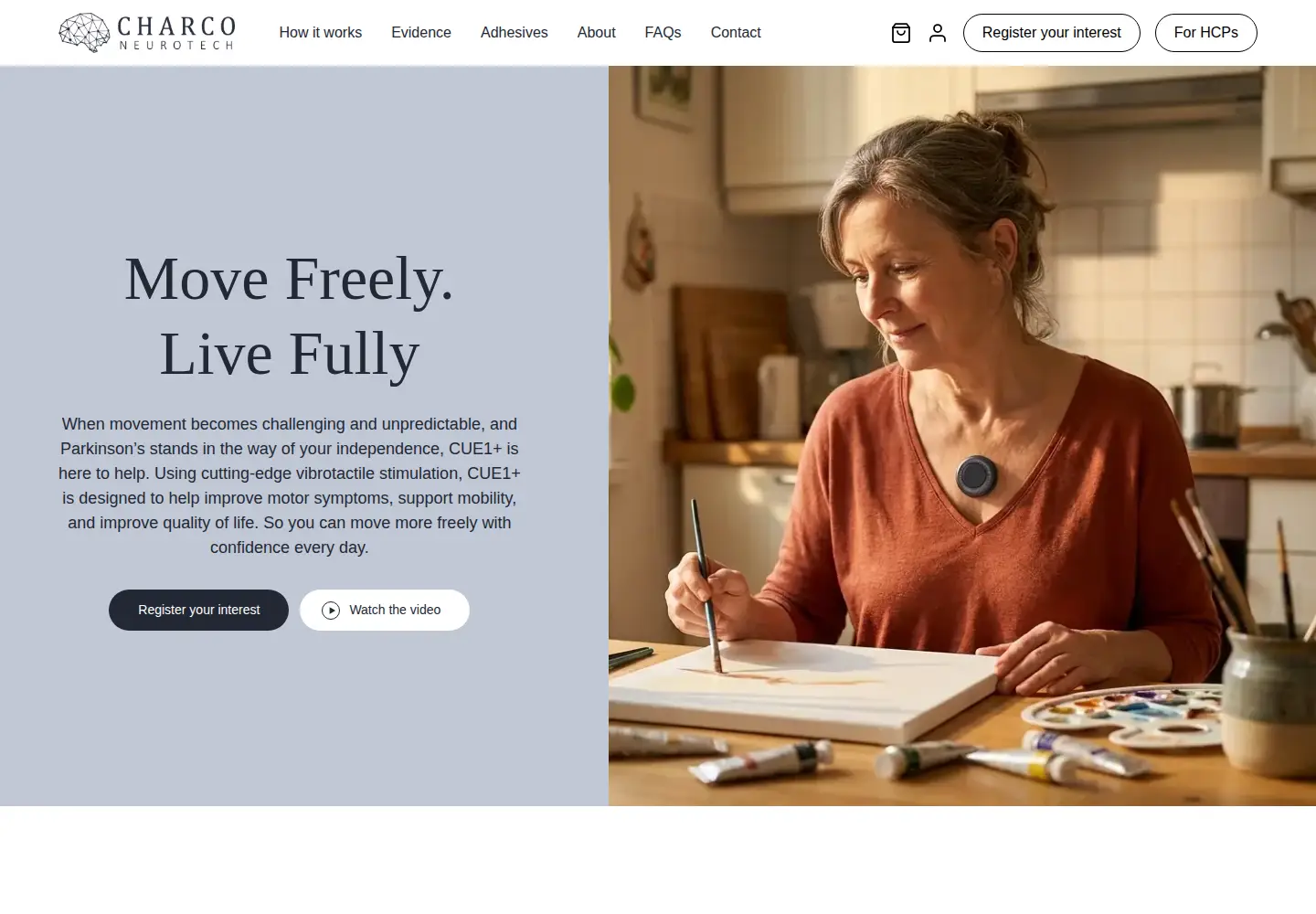Image resolution: width=1316 pixels, height=914 pixels.
Task: Click the Charco Neurotech brain logo
Action: tap(85, 32)
